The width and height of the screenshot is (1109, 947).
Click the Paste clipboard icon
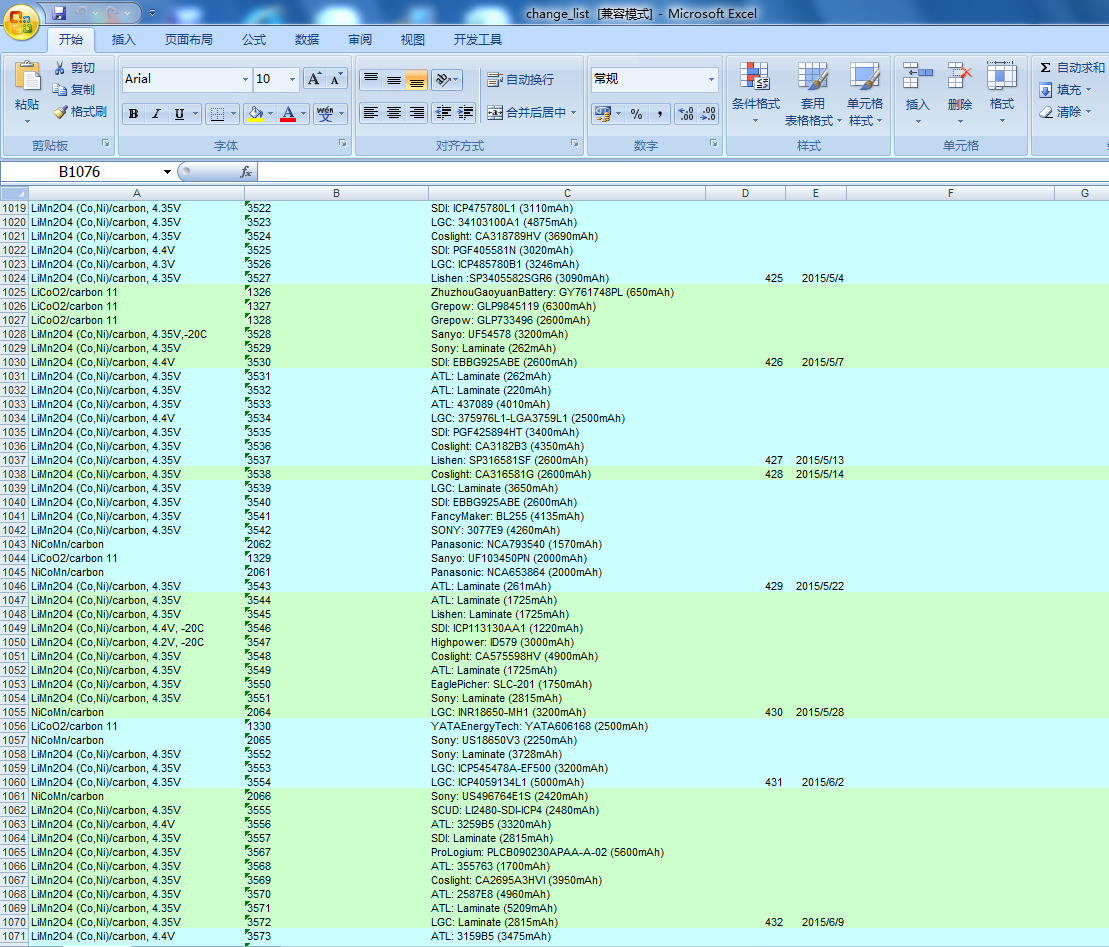pos(27,76)
